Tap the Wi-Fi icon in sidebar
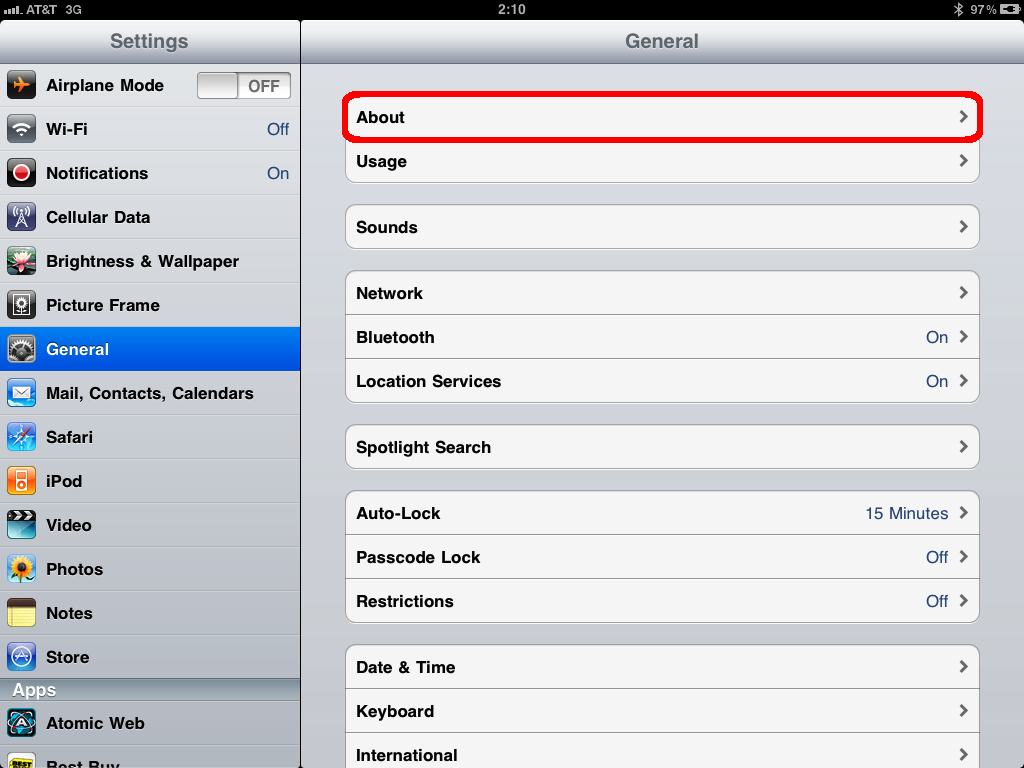This screenshot has height=768, width=1024. click(22, 129)
